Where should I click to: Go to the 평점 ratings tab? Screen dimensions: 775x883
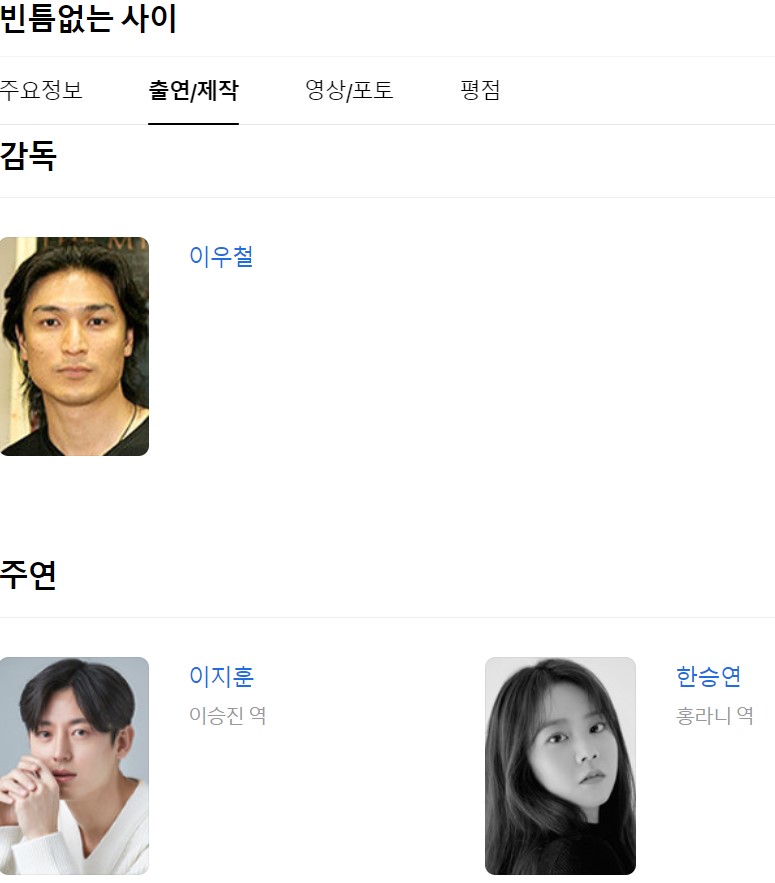480,90
